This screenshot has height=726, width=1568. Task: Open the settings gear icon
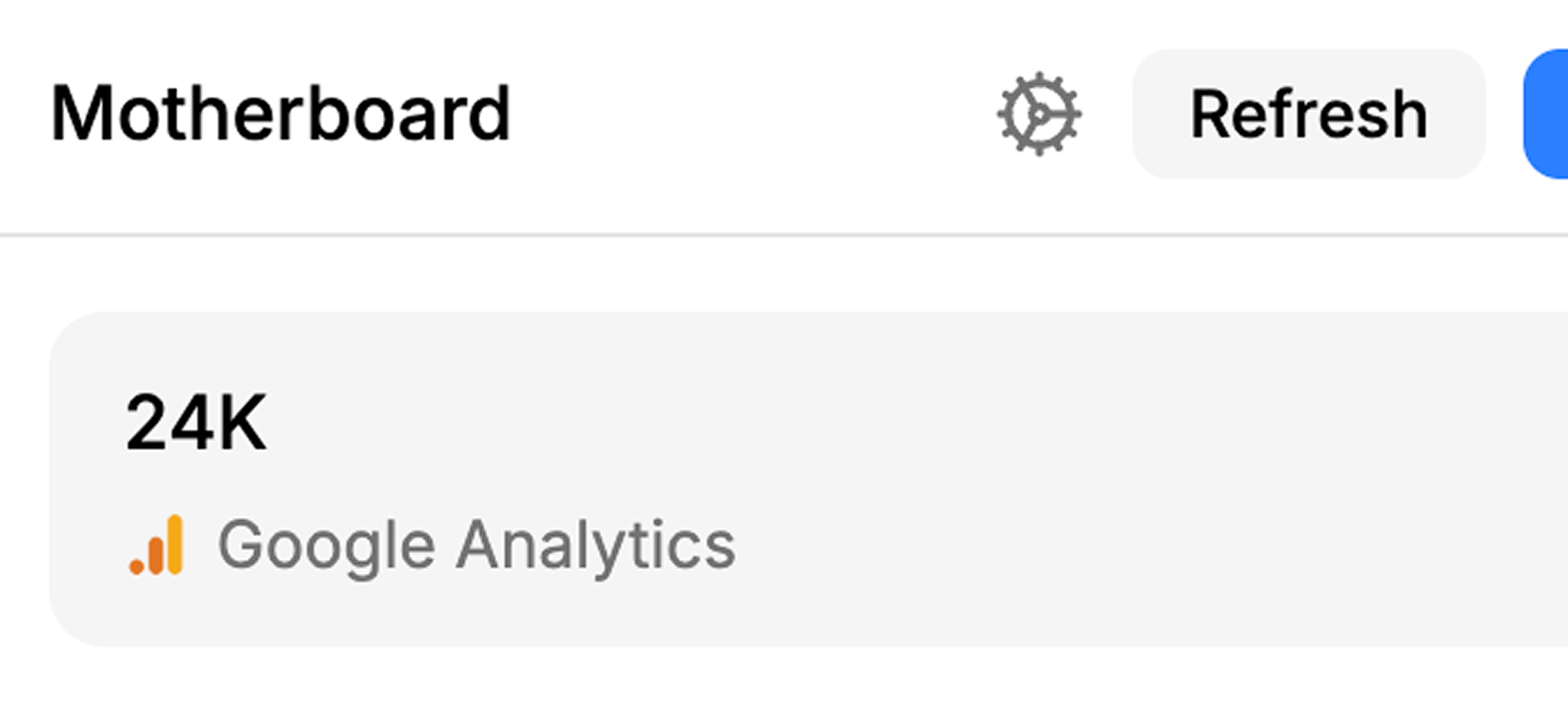(x=1038, y=114)
